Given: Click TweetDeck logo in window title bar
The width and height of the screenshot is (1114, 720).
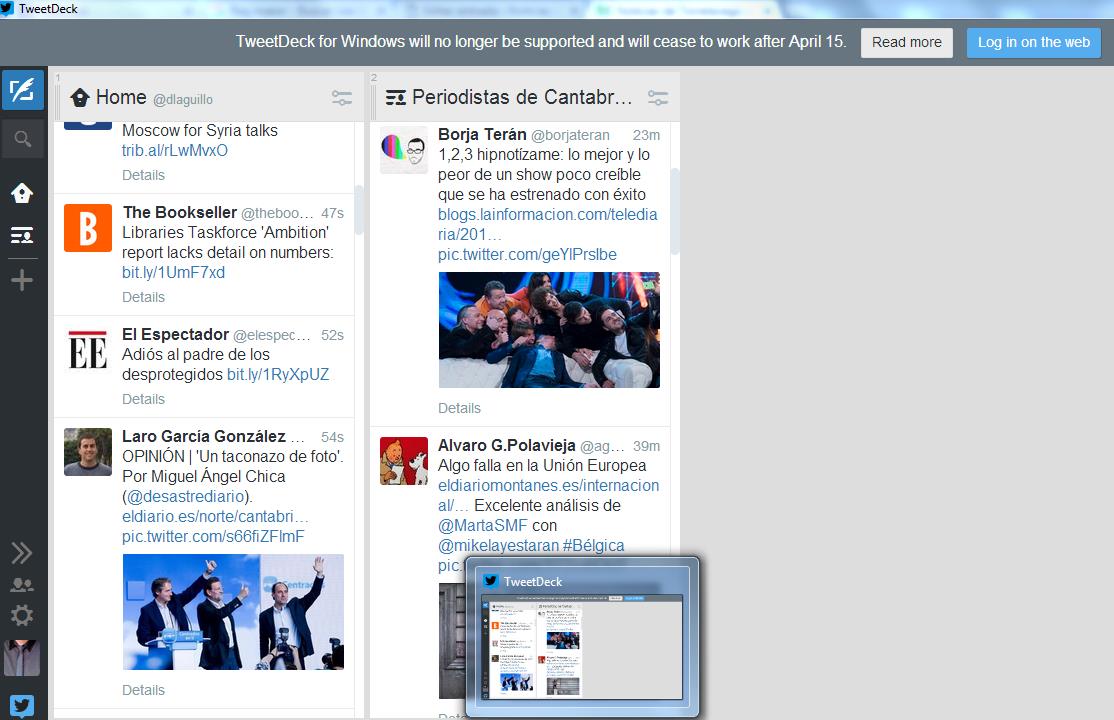Looking at the screenshot, I should tap(6, 9).
